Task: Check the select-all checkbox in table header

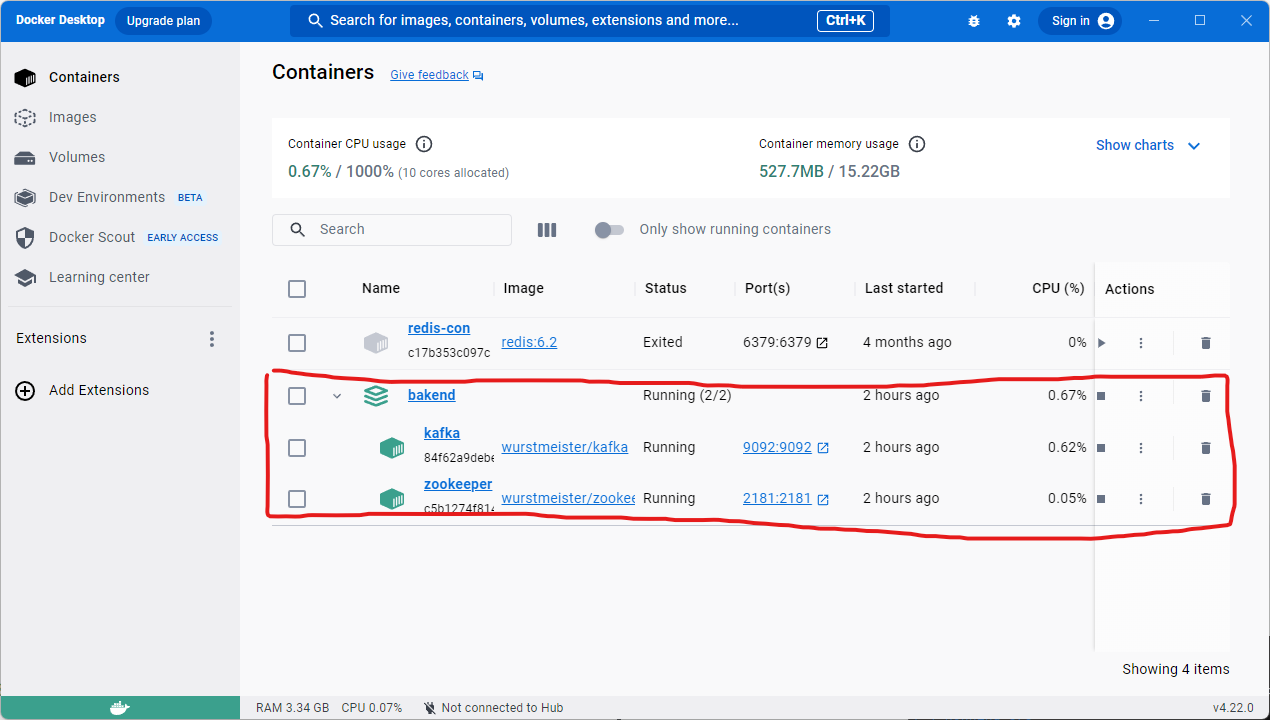Action: pos(297,289)
